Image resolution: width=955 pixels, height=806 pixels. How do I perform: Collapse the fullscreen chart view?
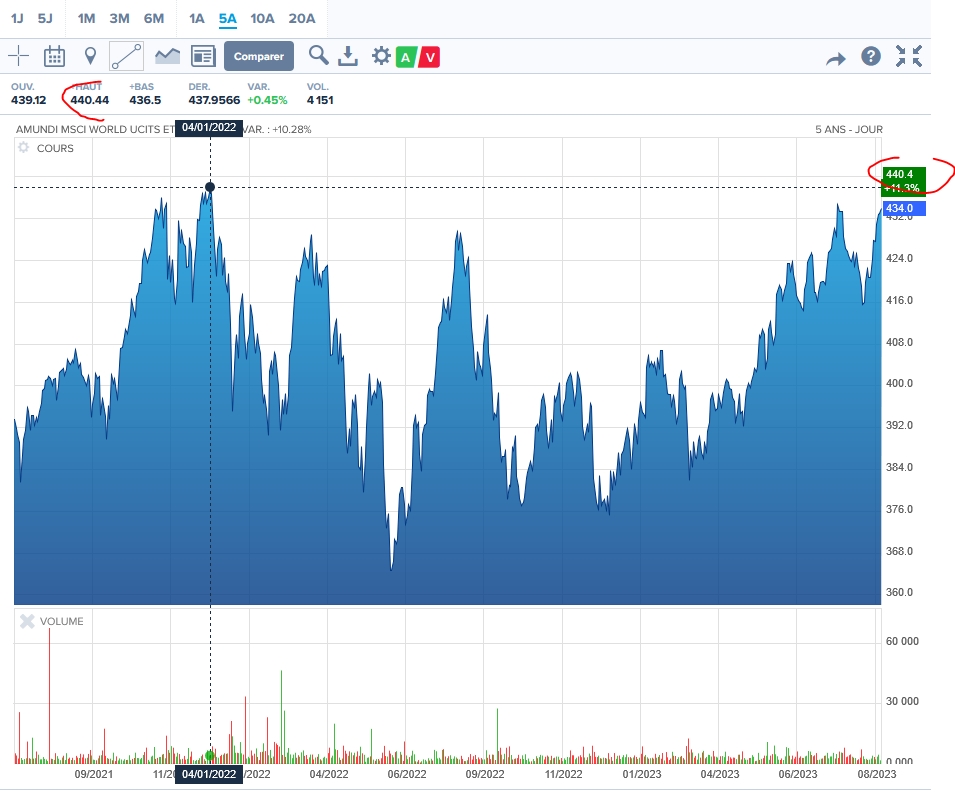pyautogui.click(x=909, y=56)
